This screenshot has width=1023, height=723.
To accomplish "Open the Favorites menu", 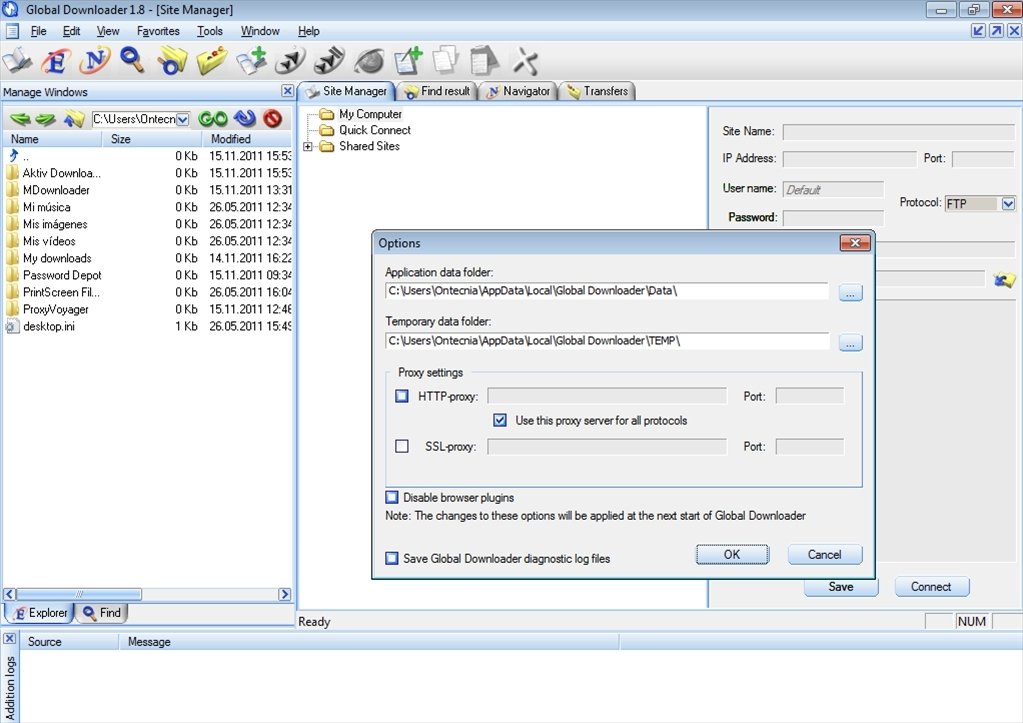I will pyautogui.click(x=158, y=31).
